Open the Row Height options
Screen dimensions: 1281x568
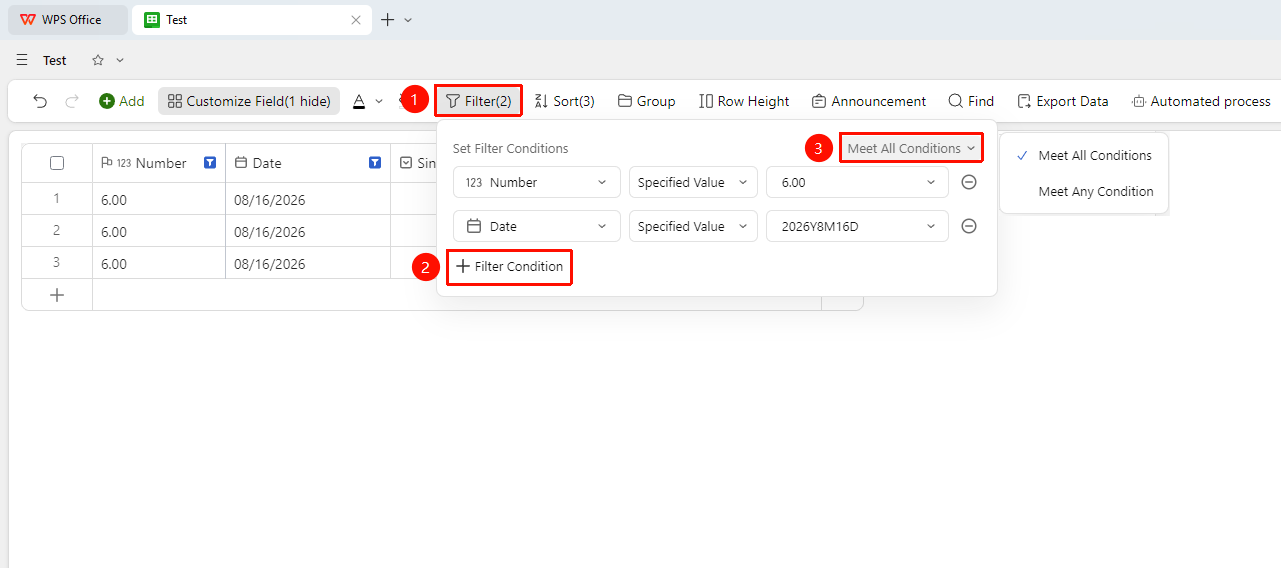point(744,101)
